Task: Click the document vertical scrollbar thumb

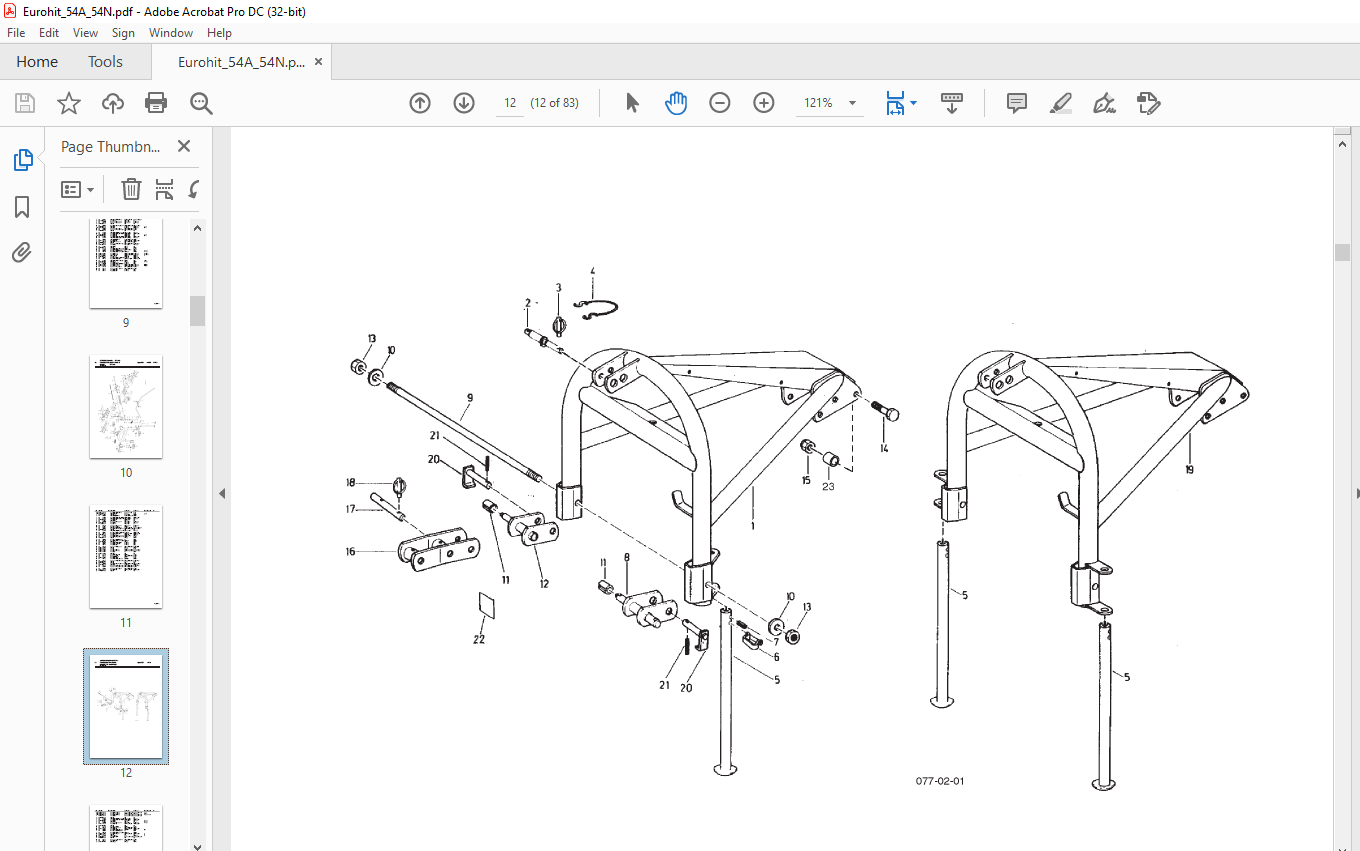Action: tap(1343, 252)
